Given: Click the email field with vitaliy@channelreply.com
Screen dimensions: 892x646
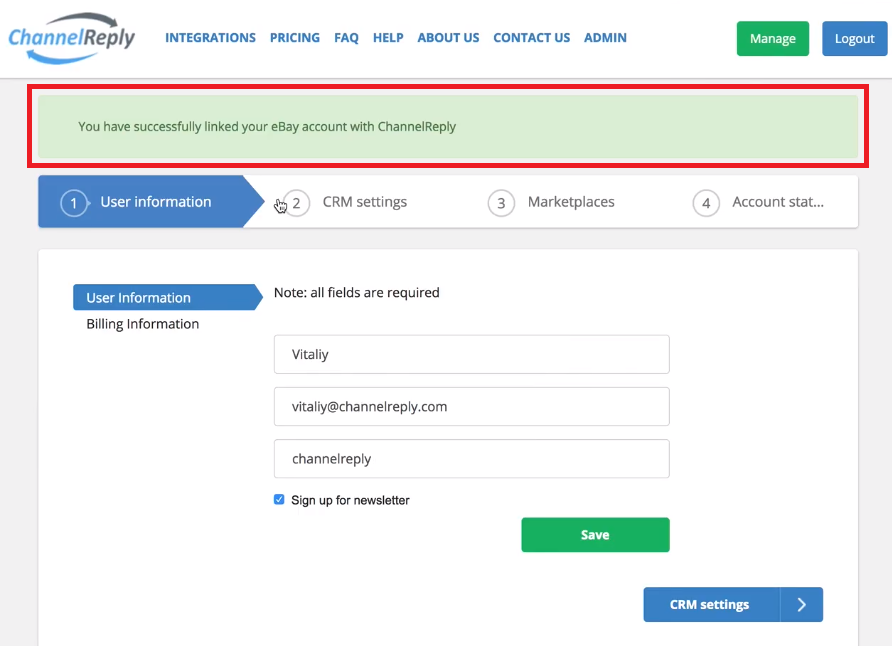Looking at the screenshot, I should [472, 407].
